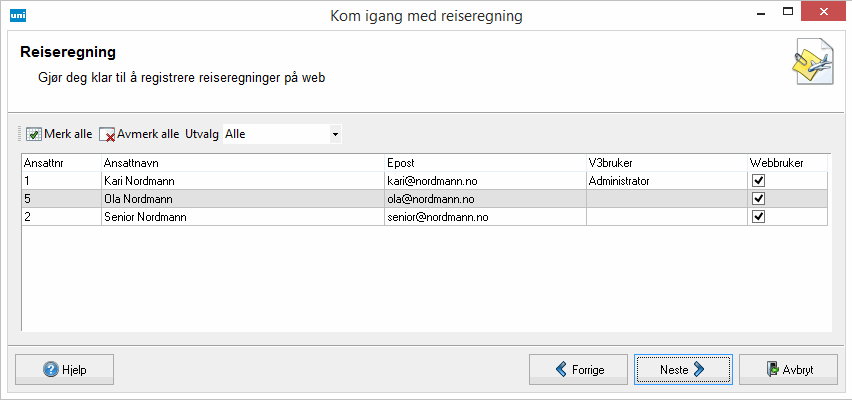Click the Avmerk alle red cross icon

(107, 134)
